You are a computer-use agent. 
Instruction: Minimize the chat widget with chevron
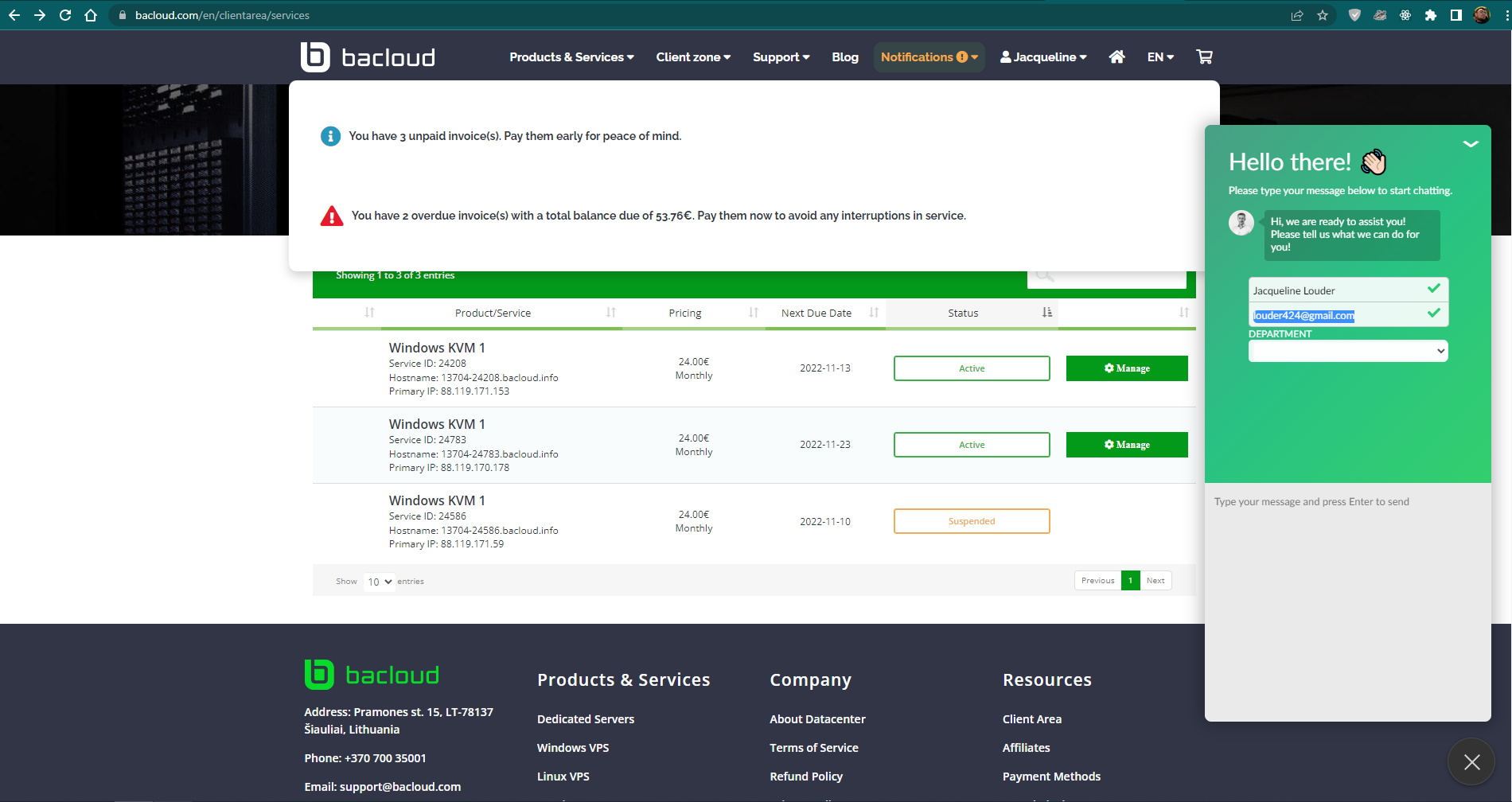click(x=1471, y=144)
